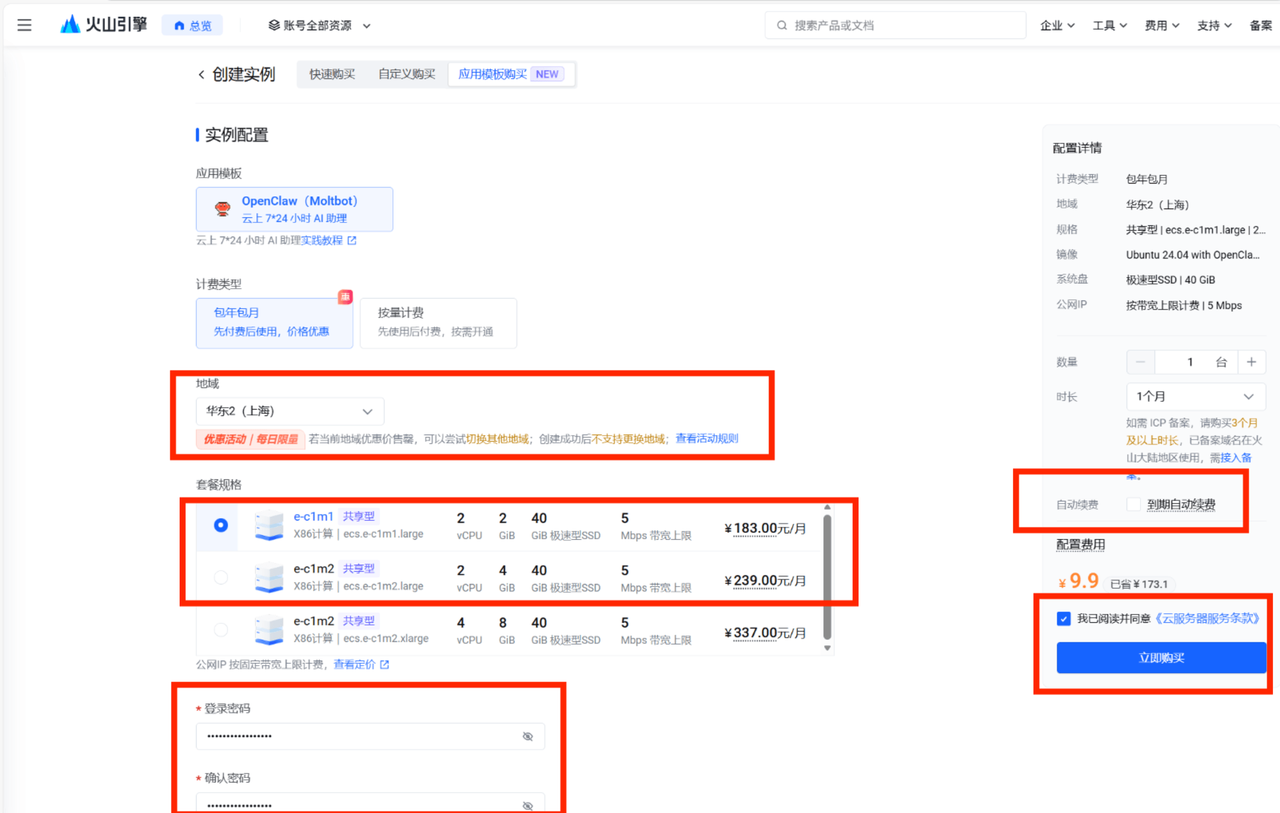Expand the 支持 menu

[1214, 25]
